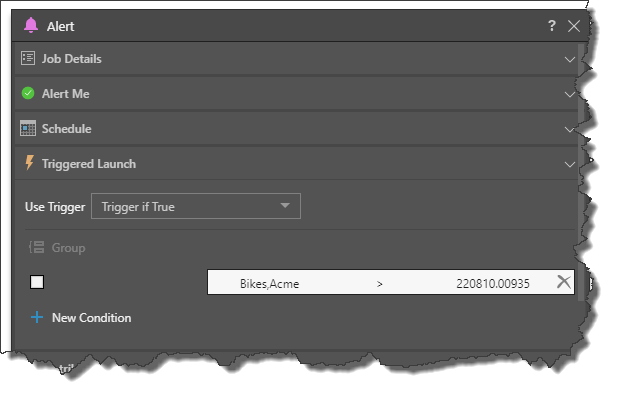Expand the Job Details section chevron
The height and width of the screenshot is (394, 617).
tap(569, 59)
